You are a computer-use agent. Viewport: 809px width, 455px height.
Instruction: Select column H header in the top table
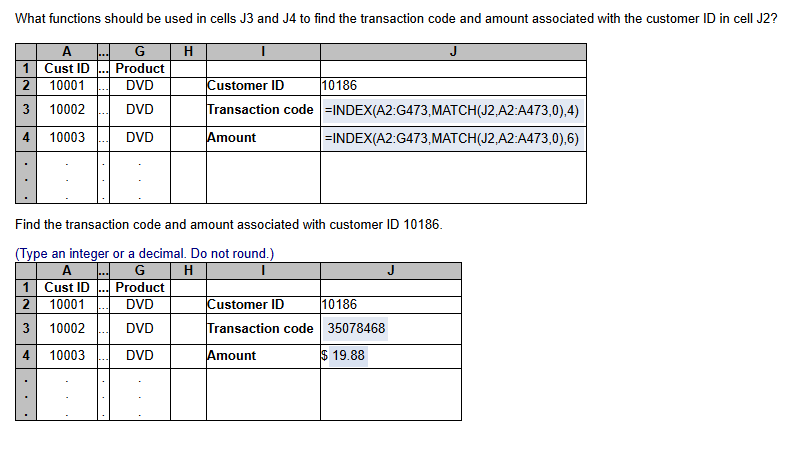tap(188, 52)
